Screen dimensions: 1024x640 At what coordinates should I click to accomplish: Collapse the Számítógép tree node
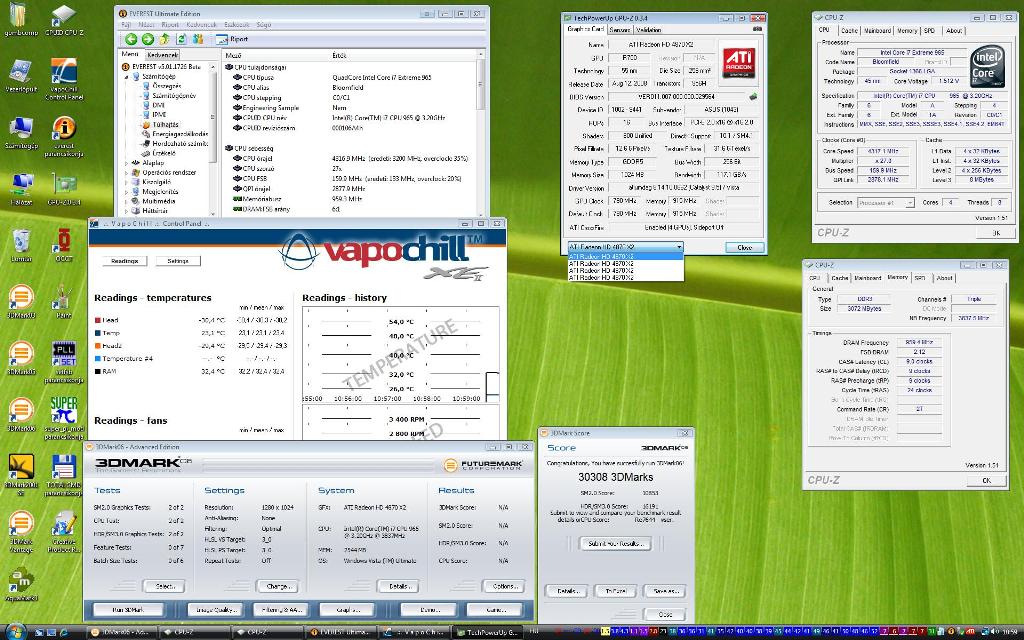(127, 76)
